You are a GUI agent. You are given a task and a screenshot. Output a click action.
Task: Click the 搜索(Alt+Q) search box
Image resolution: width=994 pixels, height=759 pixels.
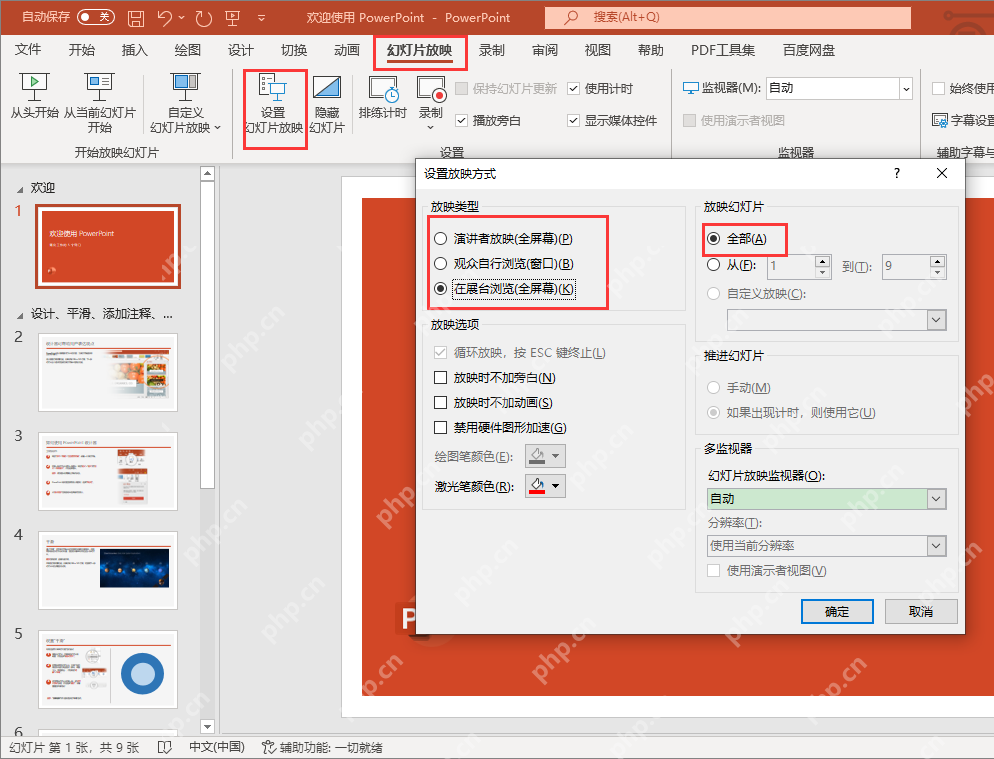[728, 18]
